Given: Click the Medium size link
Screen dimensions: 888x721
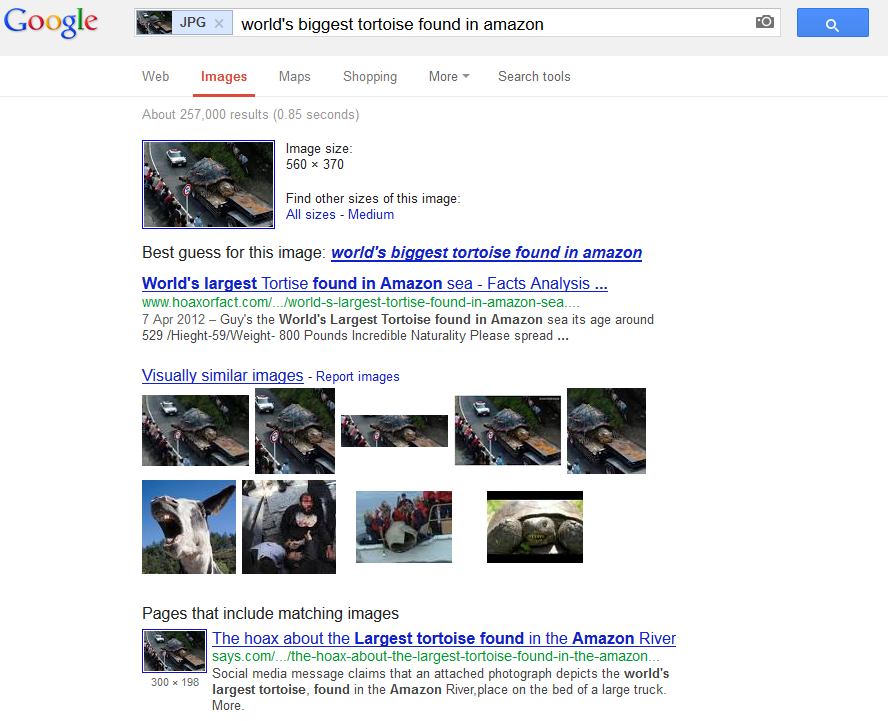Looking at the screenshot, I should click(371, 215).
